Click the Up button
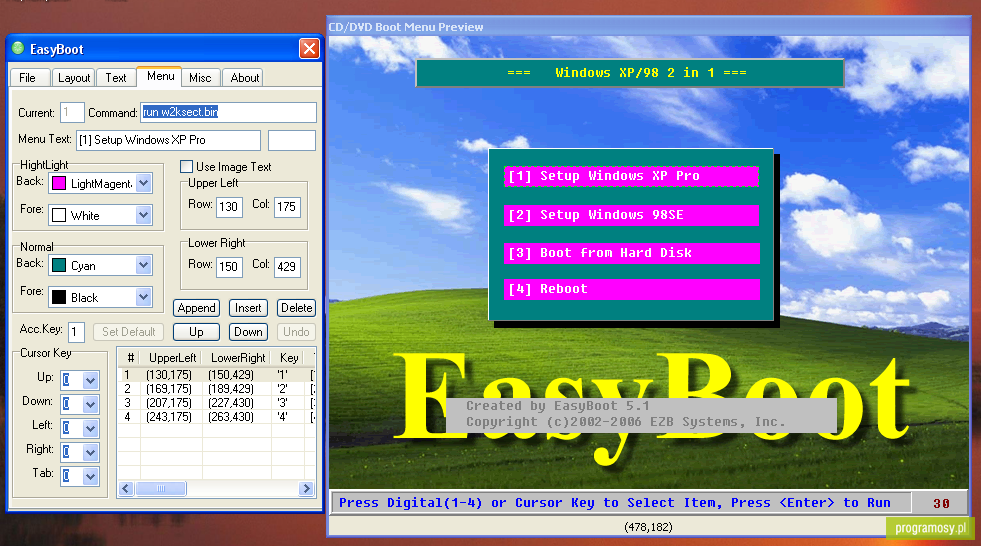 (196, 332)
